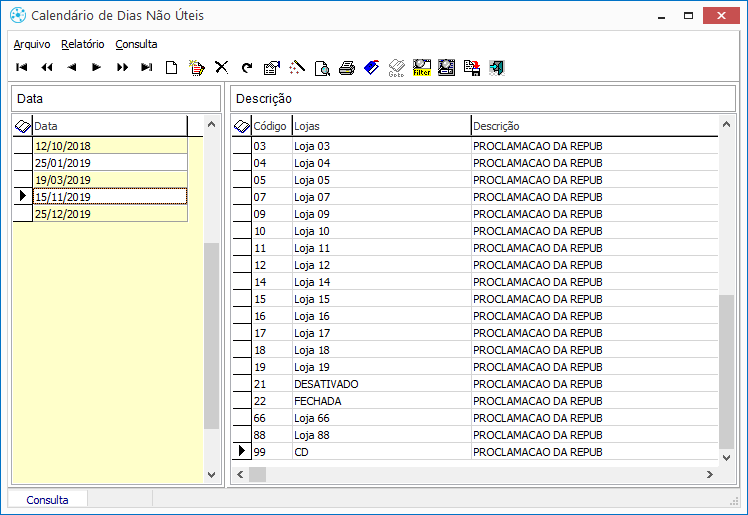Switch to the Consulta tab at bottom
This screenshot has width=748, height=515.
[x=48, y=499]
